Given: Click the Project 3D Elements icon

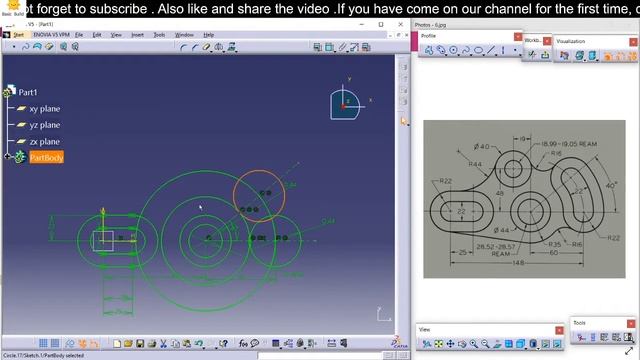Looking at the screenshot, I should (x=231, y=47).
